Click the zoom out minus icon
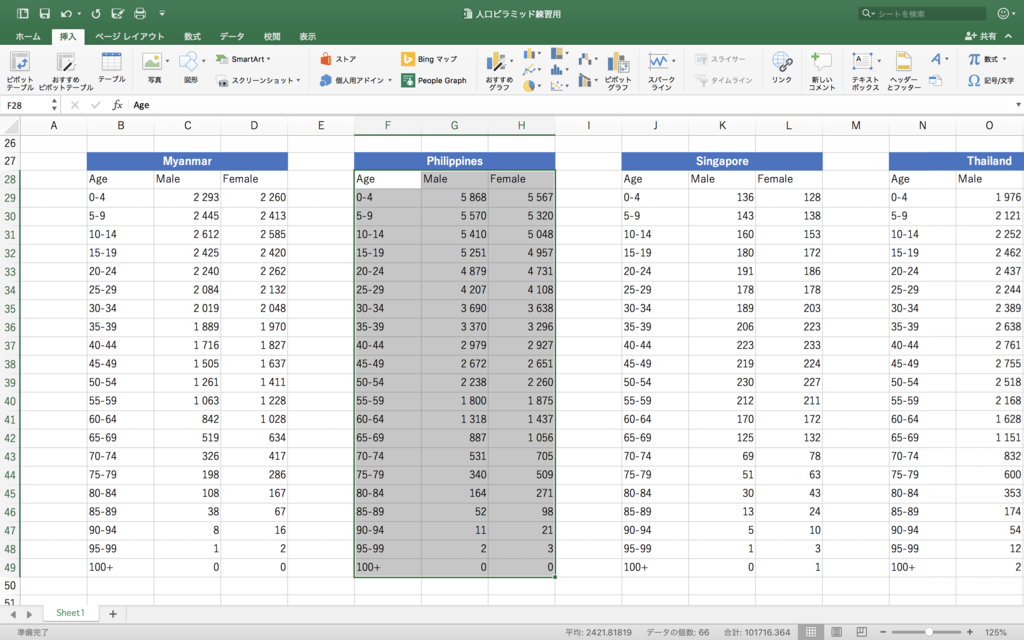The height and width of the screenshot is (640, 1024). 883,632
